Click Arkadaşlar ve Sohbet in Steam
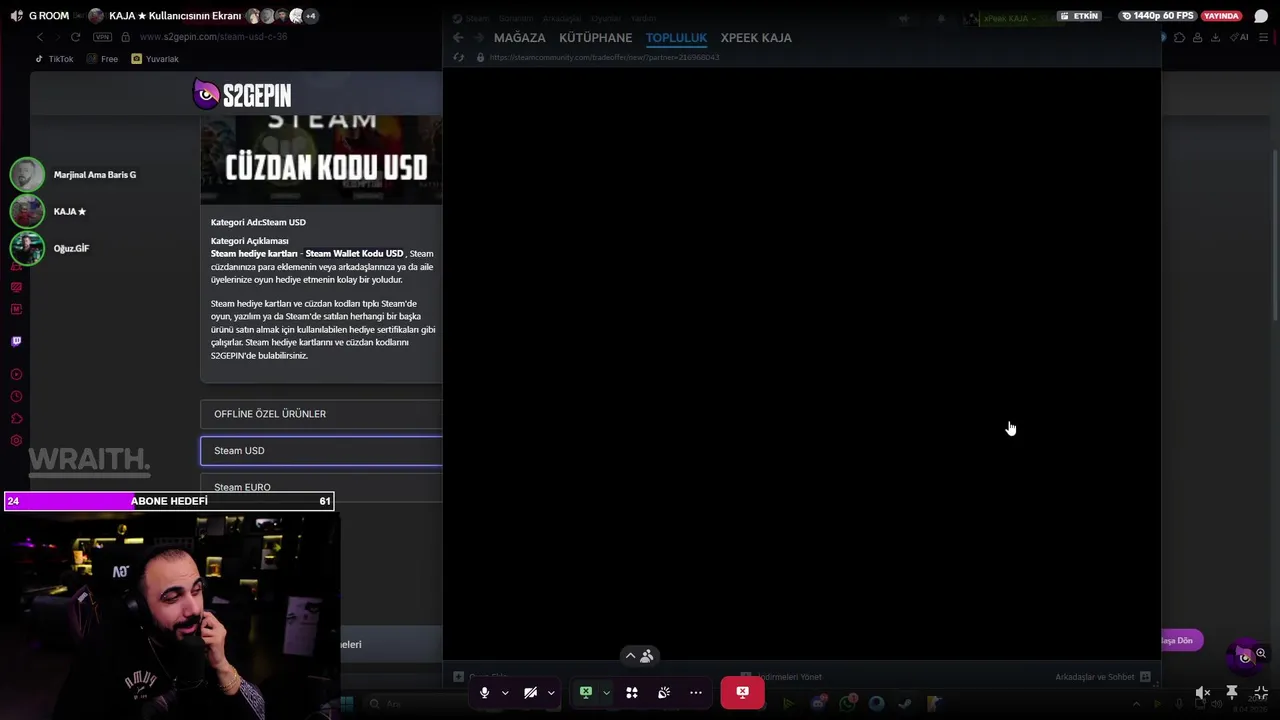The width and height of the screenshot is (1280, 720). click(x=1103, y=677)
